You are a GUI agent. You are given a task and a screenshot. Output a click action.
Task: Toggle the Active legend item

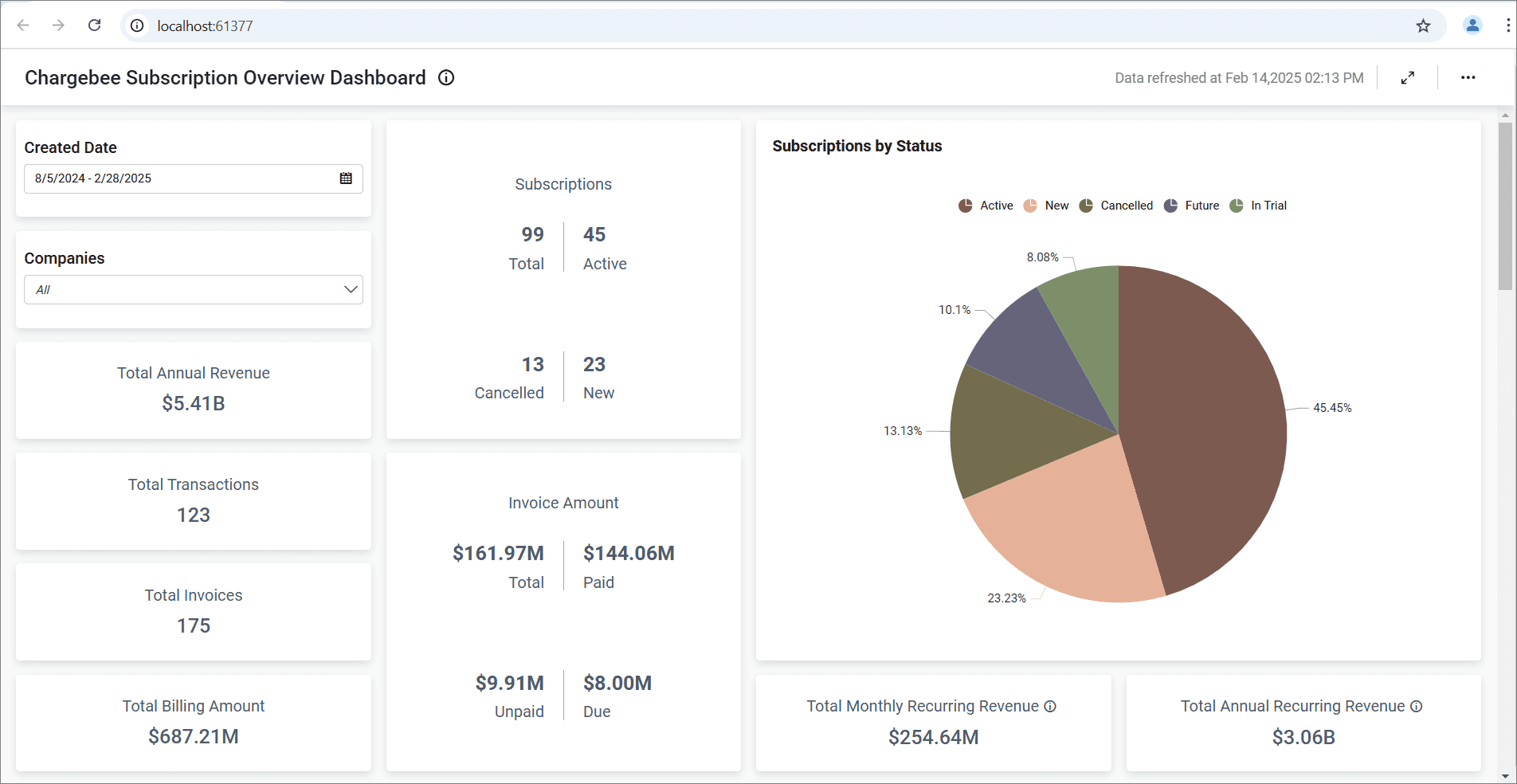click(x=986, y=206)
